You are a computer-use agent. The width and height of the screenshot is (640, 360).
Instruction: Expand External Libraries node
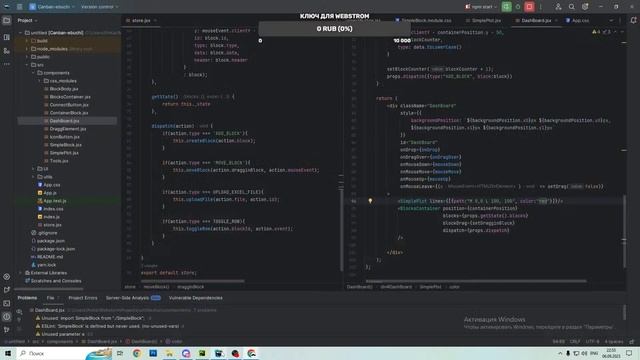(x=21, y=273)
